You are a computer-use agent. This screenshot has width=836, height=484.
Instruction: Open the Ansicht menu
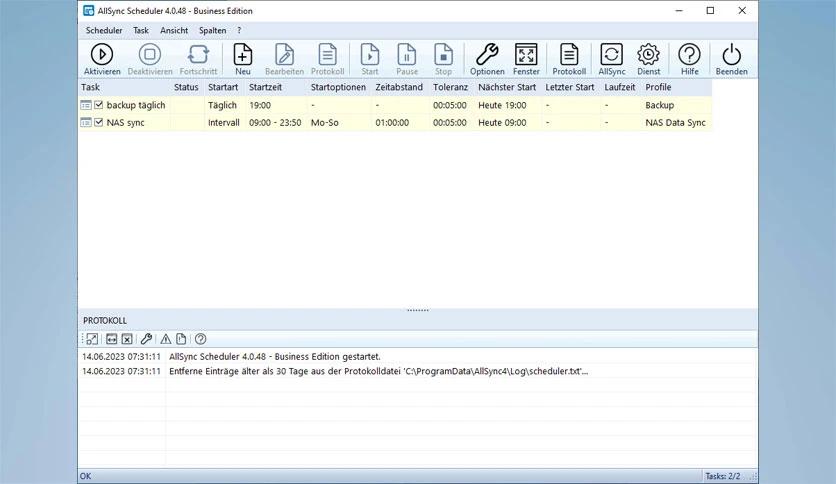(x=174, y=30)
